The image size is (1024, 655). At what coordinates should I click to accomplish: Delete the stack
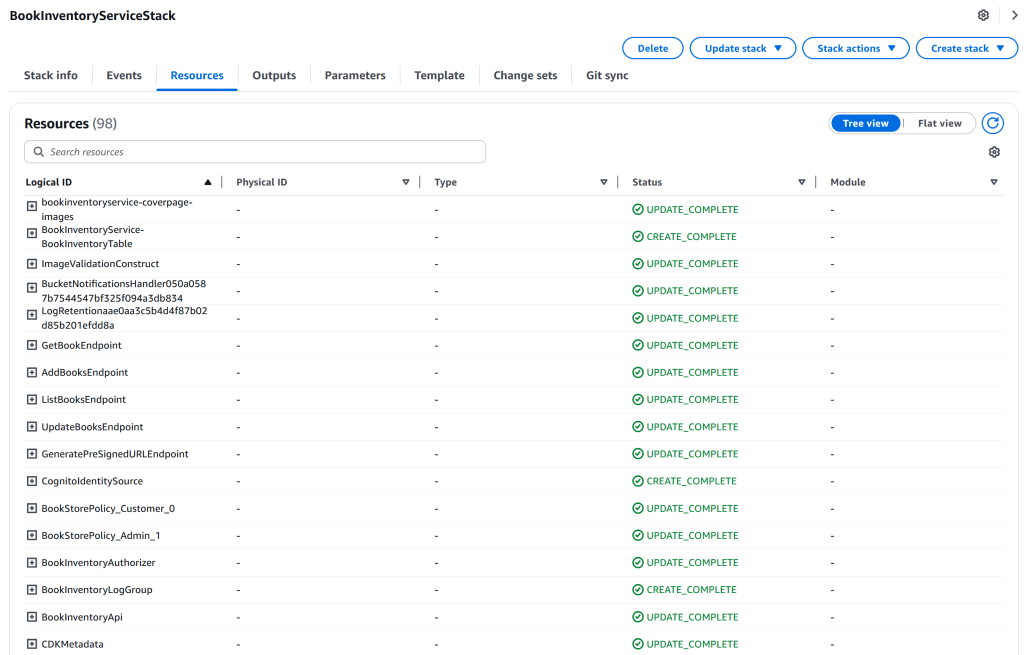click(x=652, y=47)
